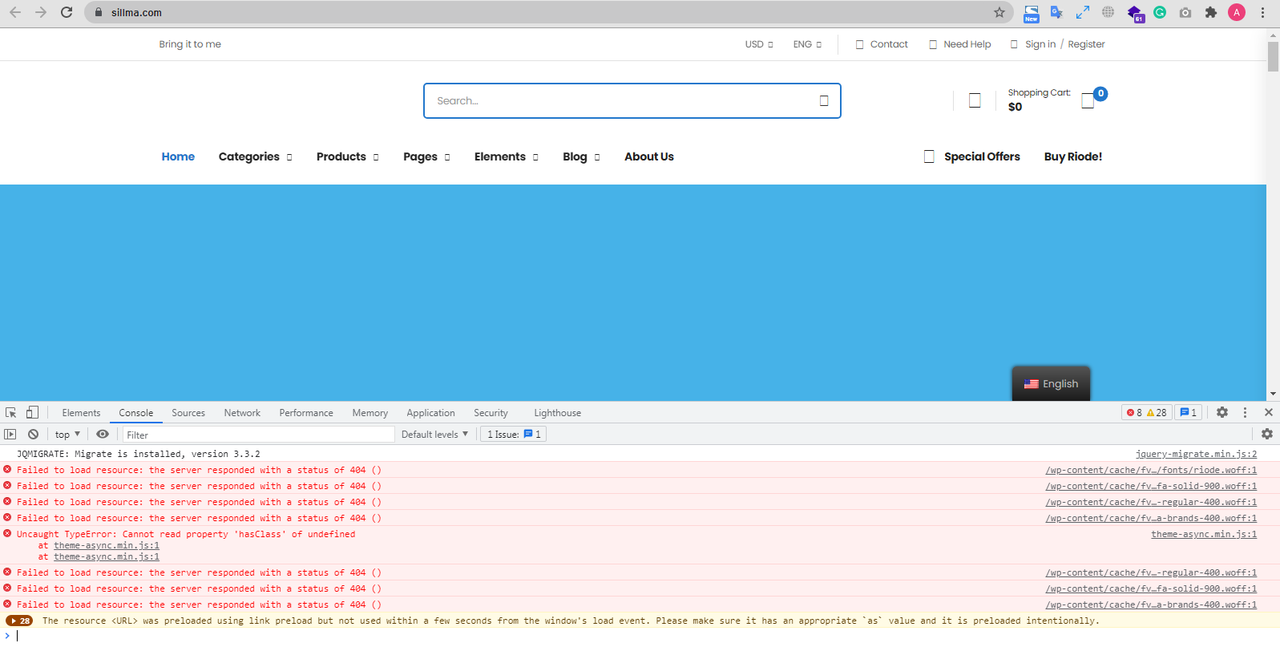
Task: Click the Buy Riode! link
Action: pos(1073,157)
